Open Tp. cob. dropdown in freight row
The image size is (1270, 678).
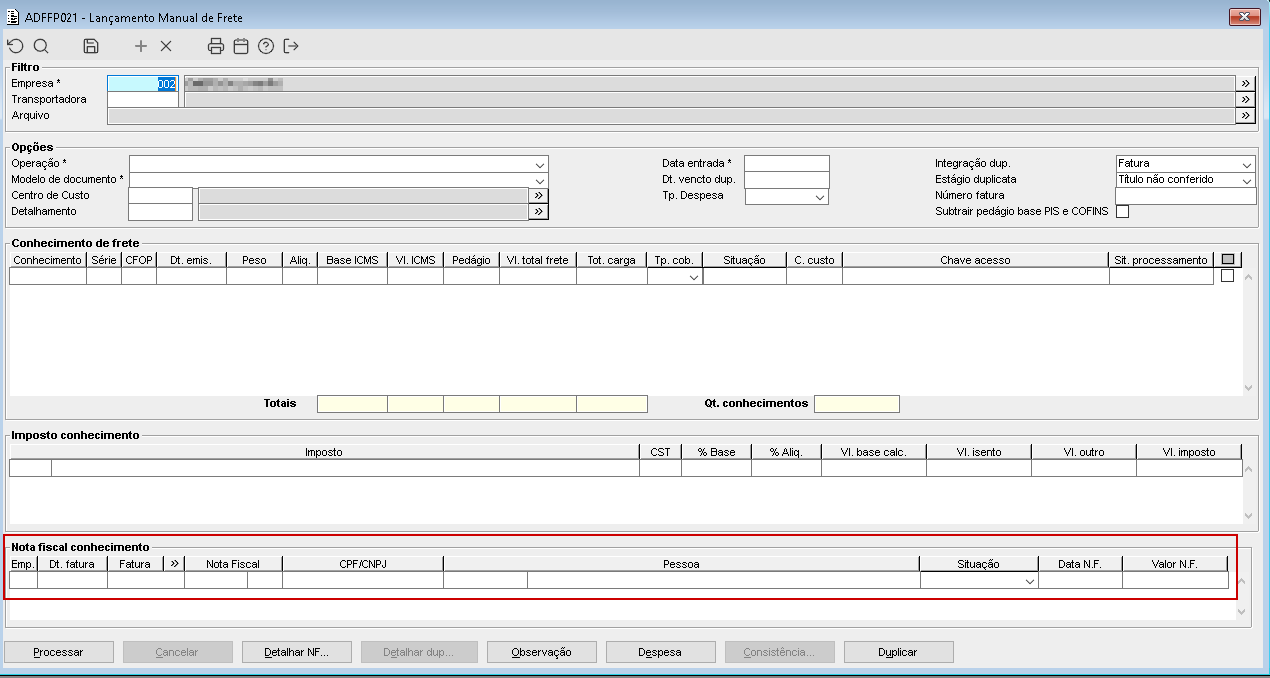pos(694,277)
